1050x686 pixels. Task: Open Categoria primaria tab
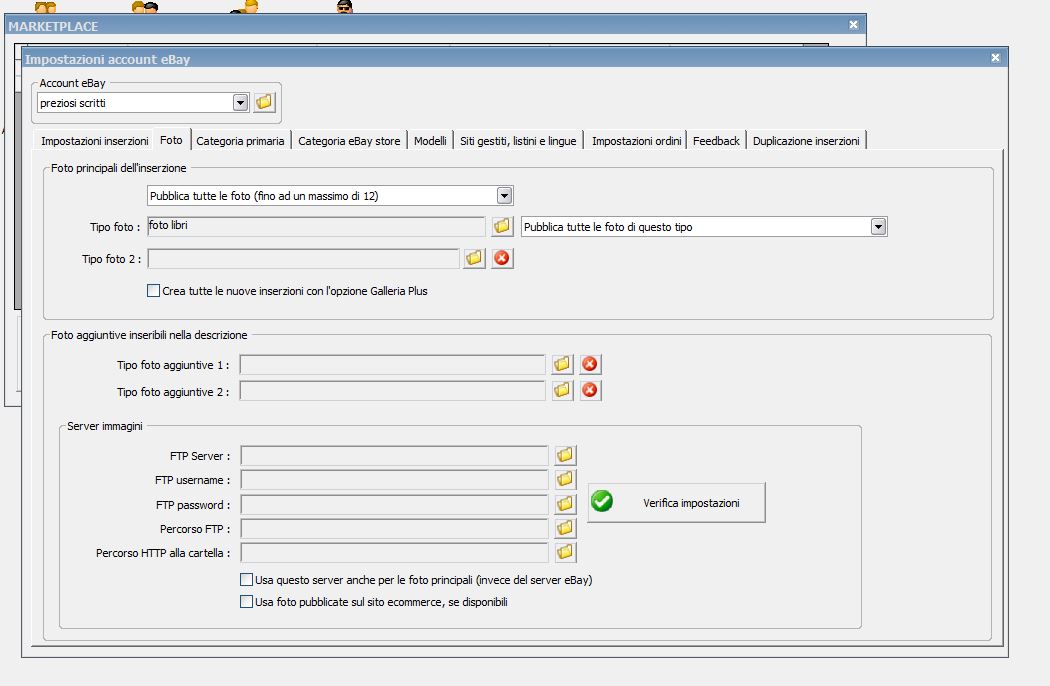coord(240,141)
